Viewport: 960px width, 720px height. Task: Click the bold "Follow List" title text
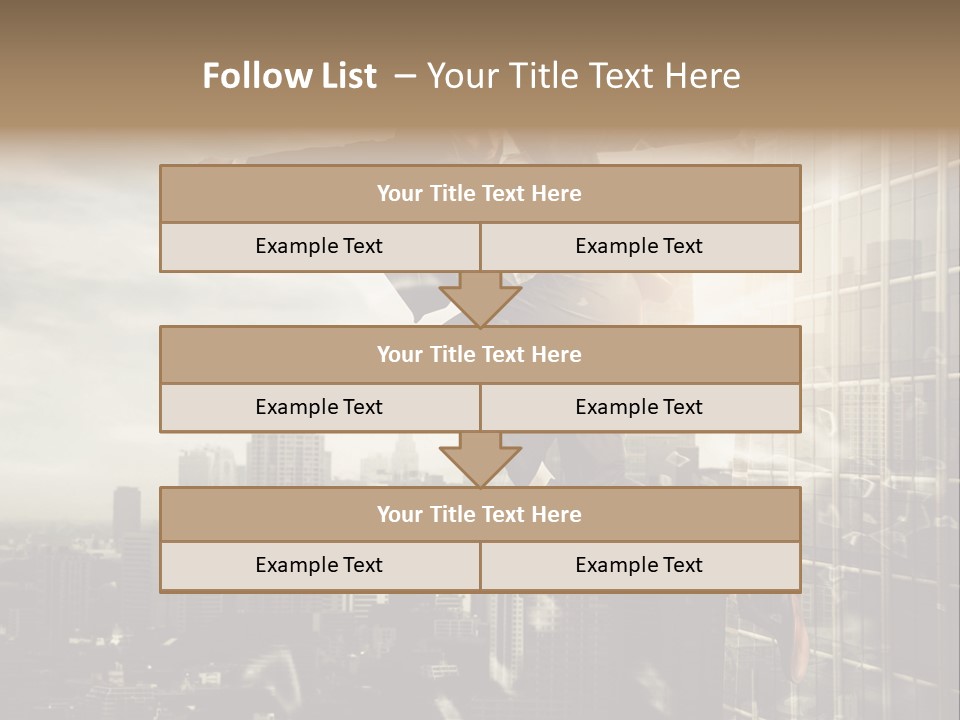pyautogui.click(x=290, y=76)
